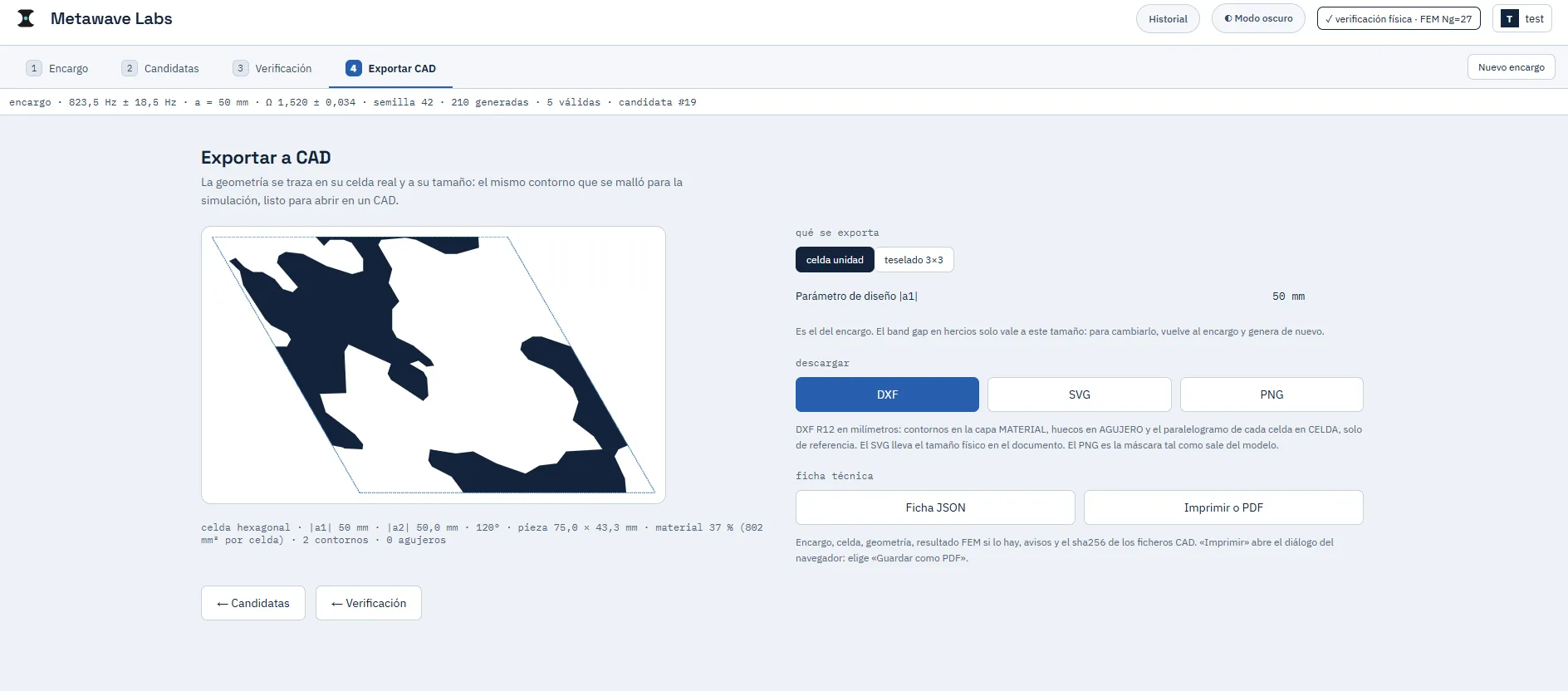Click the 50 mm design parameter value

(1288, 296)
